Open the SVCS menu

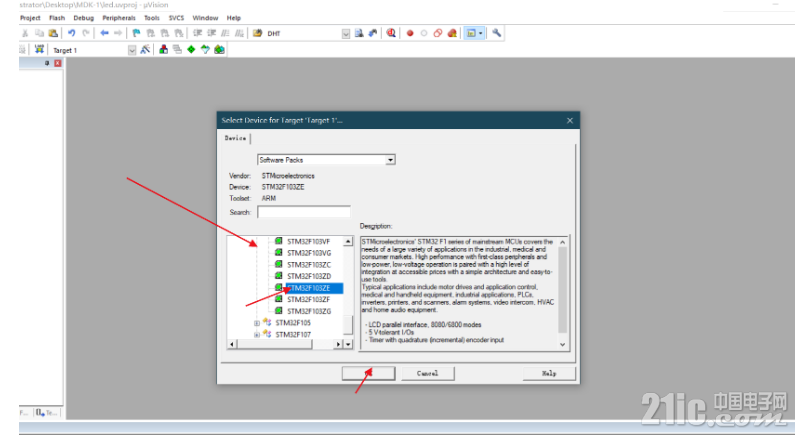176,18
